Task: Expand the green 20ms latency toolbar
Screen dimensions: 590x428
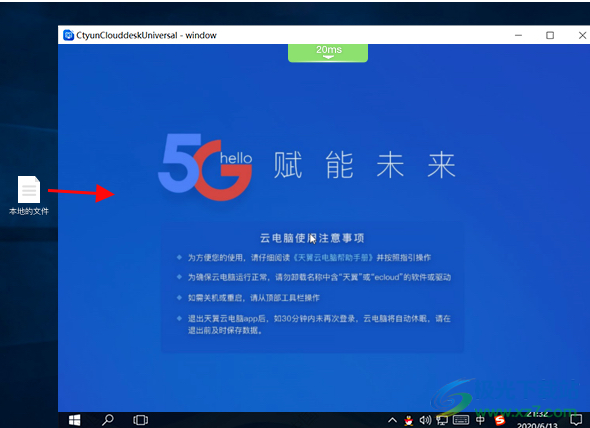Action: (328, 53)
